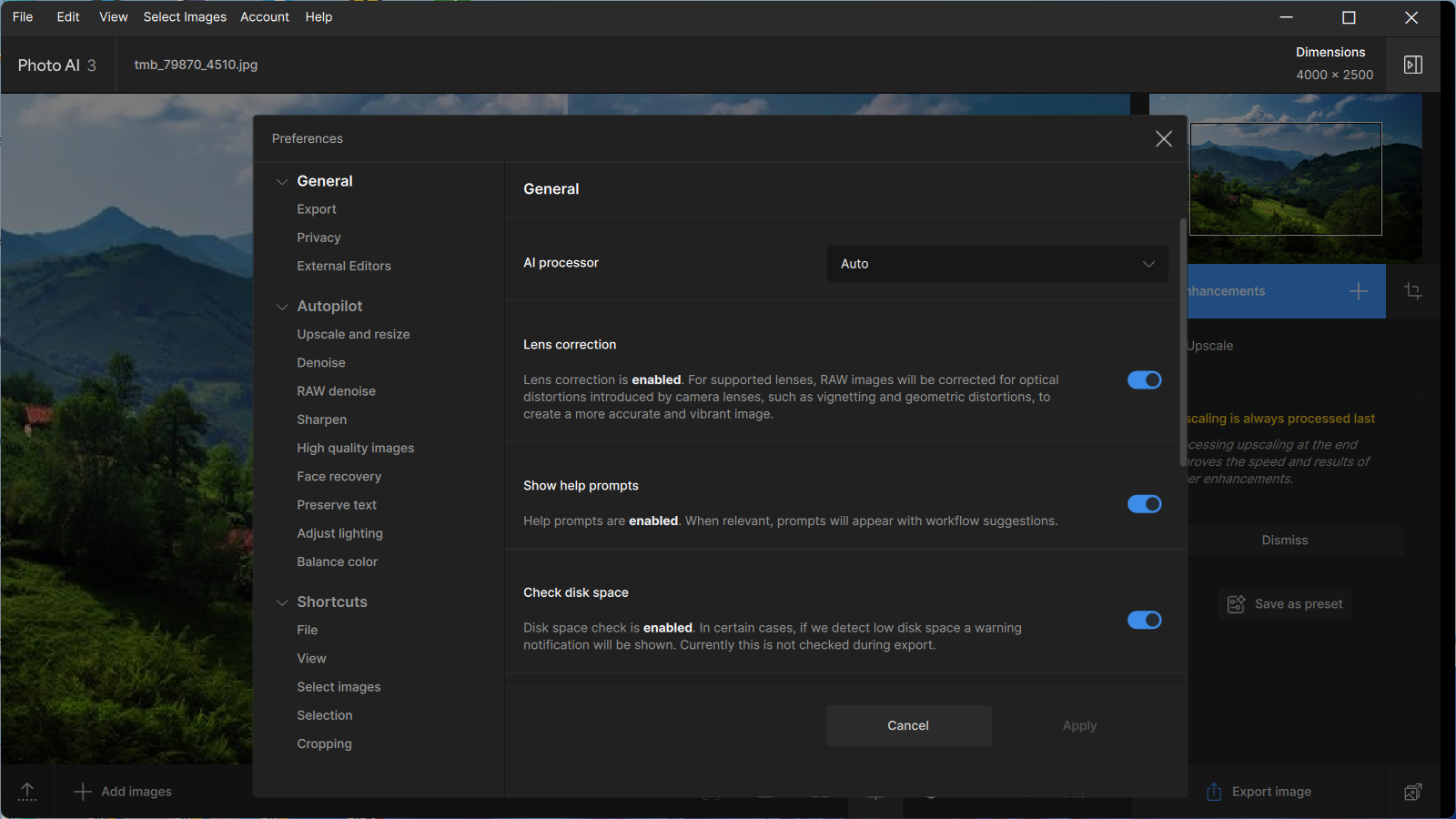Image resolution: width=1456 pixels, height=819 pixels.
Task: Click the bottom-right export queue icon
Action: coord(1412,792)
